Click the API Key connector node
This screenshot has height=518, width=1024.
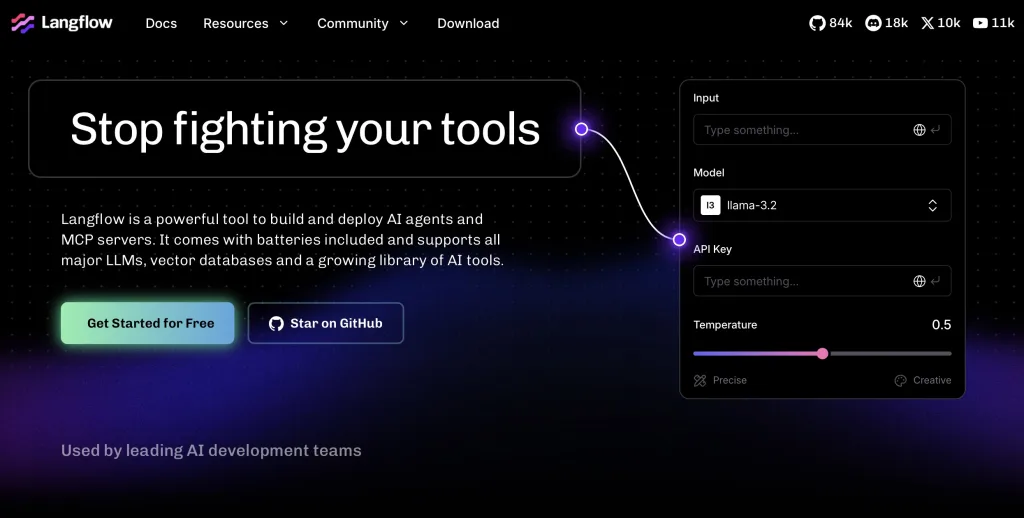tap(679, 239)
